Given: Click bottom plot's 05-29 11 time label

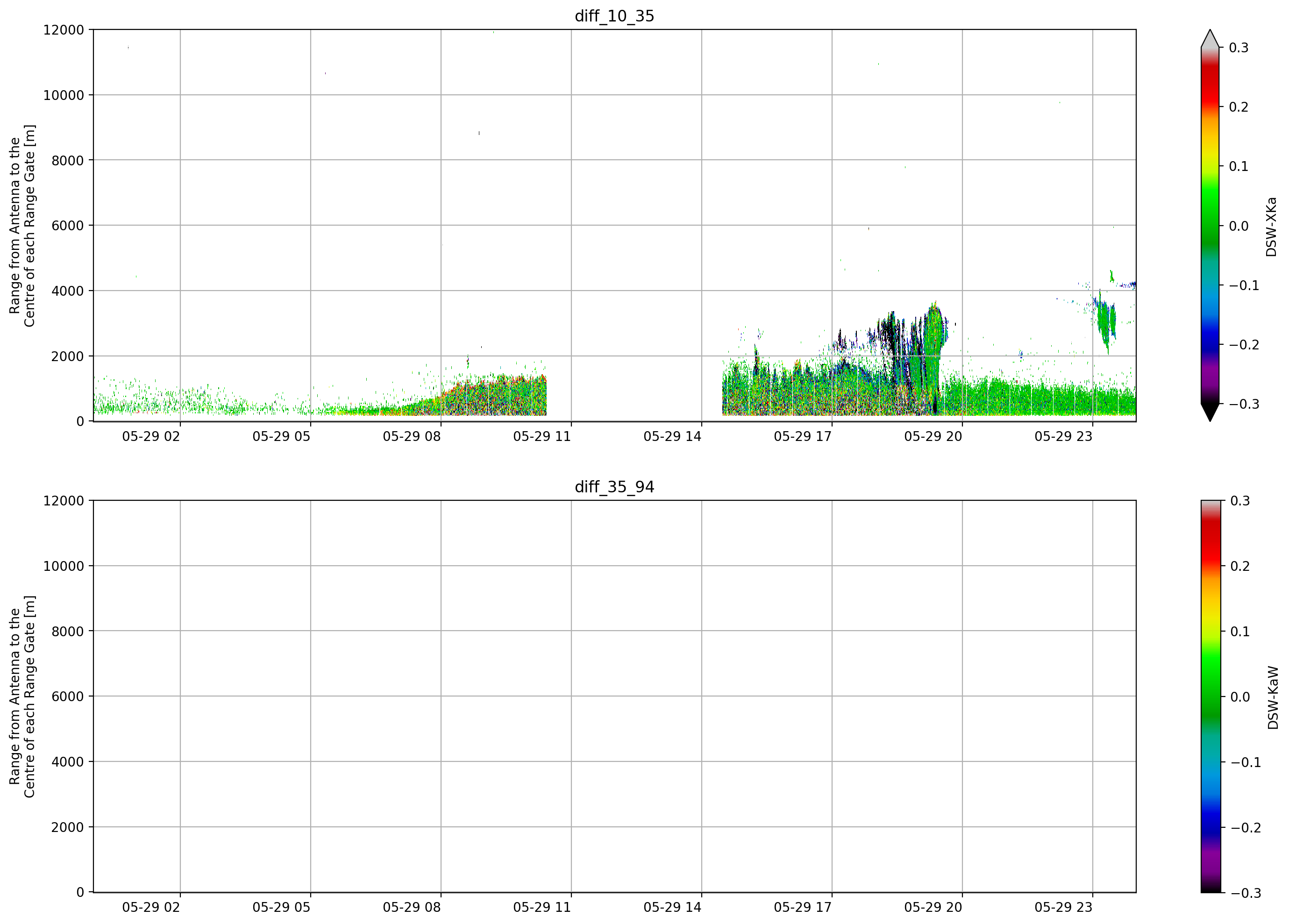Looking at the screenshot, I should pyautogui.click(x=542, y=908).
